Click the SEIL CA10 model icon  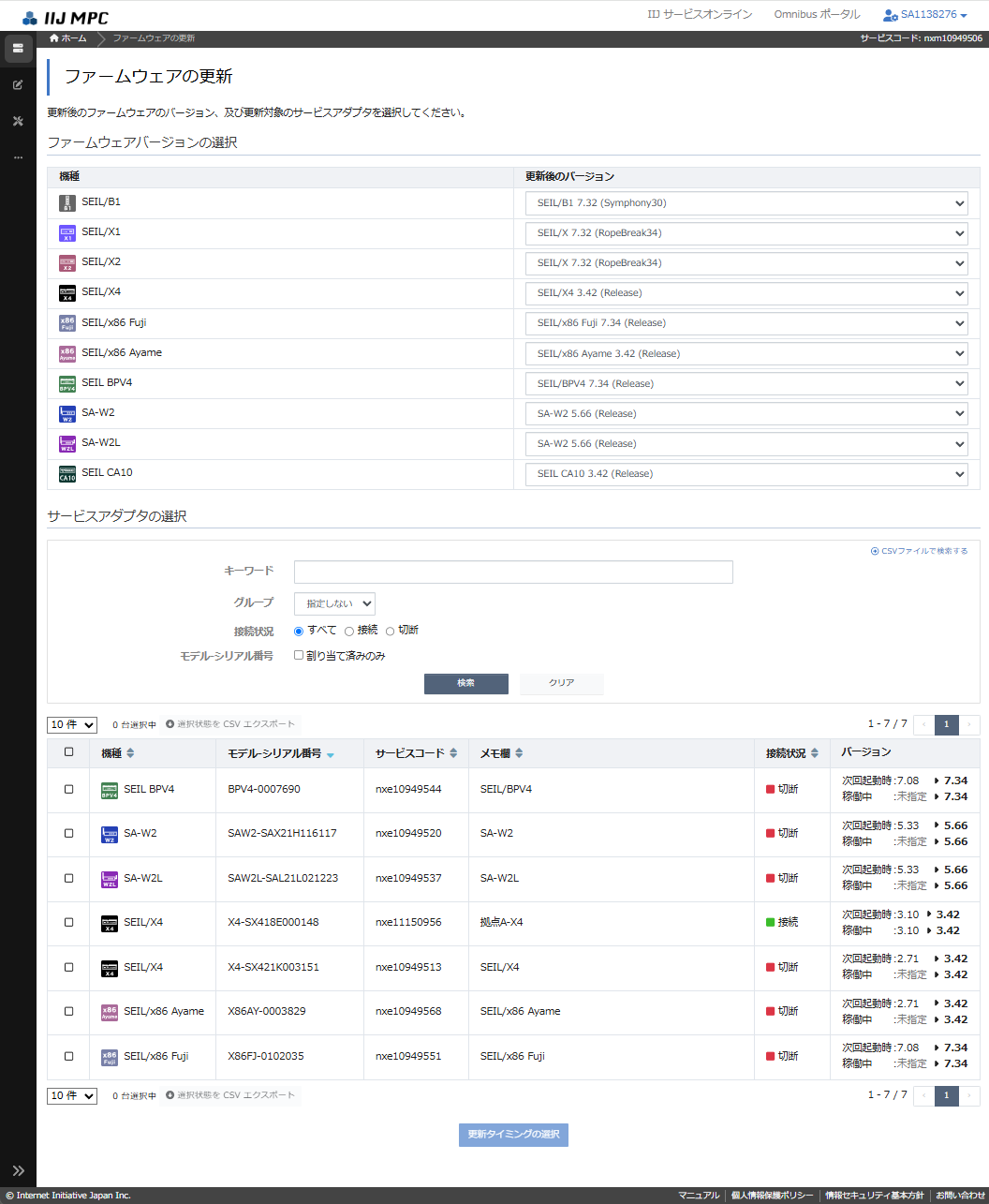(67, 474)
